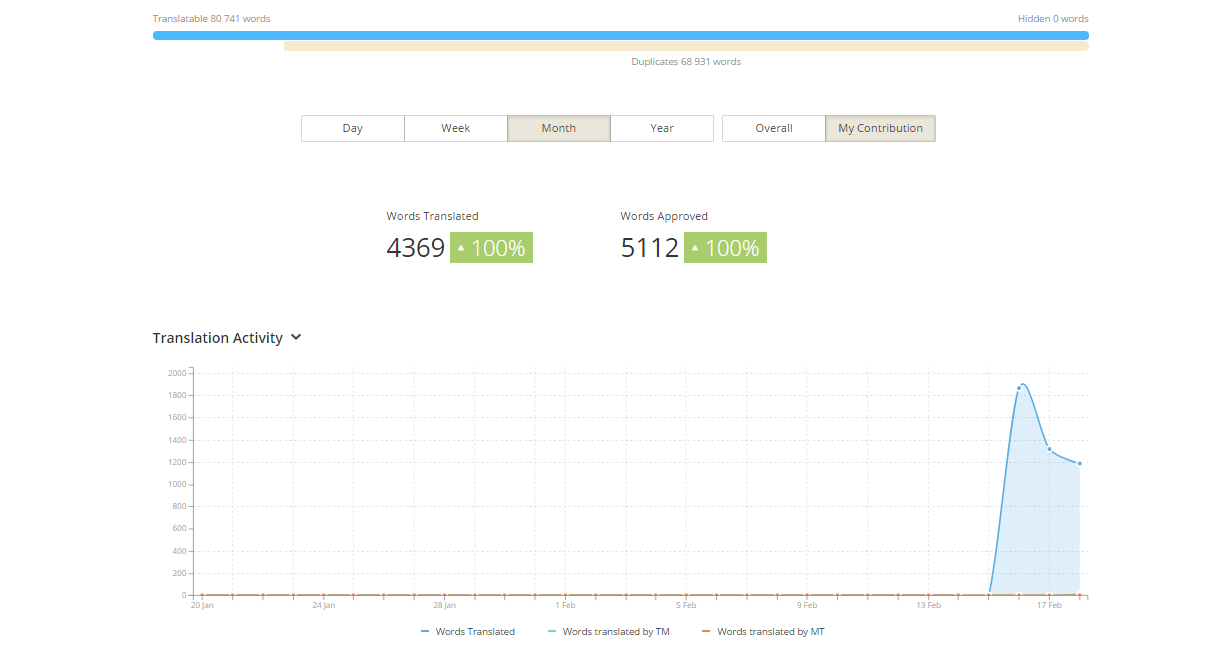The image size is (1229, 651).
Task: Click the 1 Feb axis label
Action: (565, 605)
